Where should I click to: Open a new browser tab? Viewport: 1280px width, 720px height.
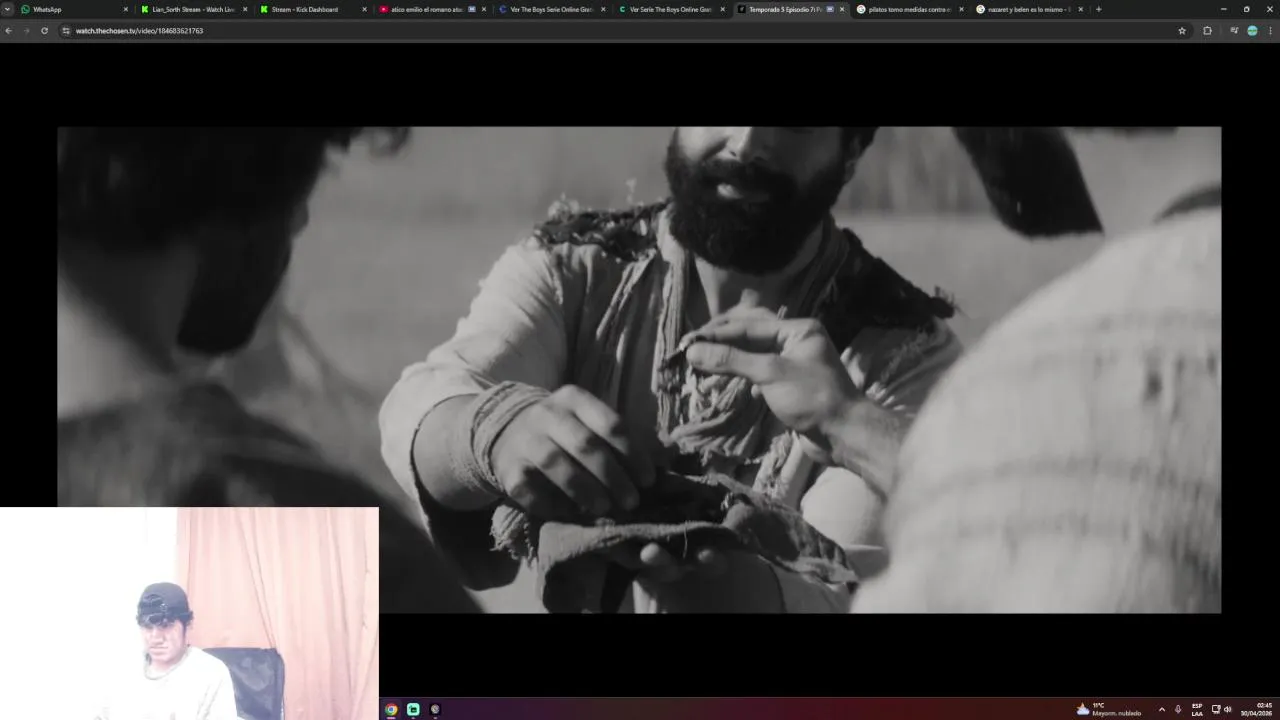click(x=1098, y=9)
